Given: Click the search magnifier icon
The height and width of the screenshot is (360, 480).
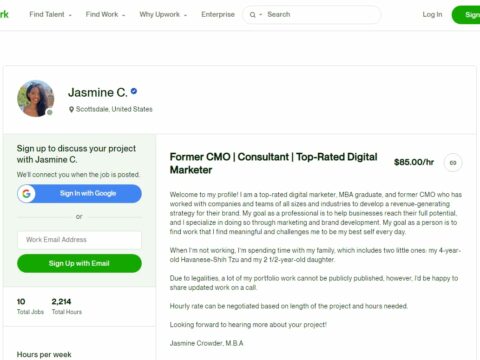Looking at the screenshot, I should tap(253, 15).
